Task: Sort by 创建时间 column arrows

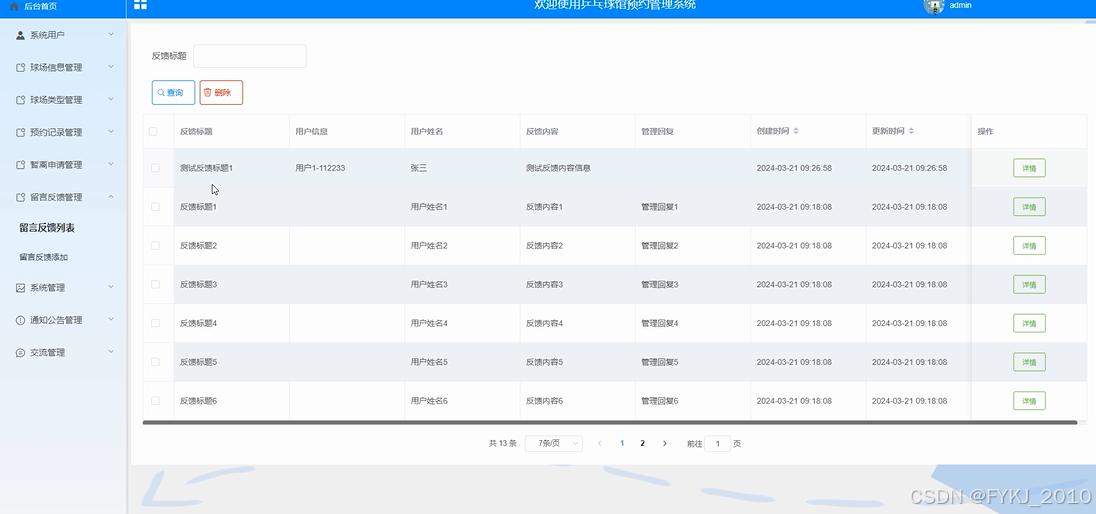Action: 796,131
